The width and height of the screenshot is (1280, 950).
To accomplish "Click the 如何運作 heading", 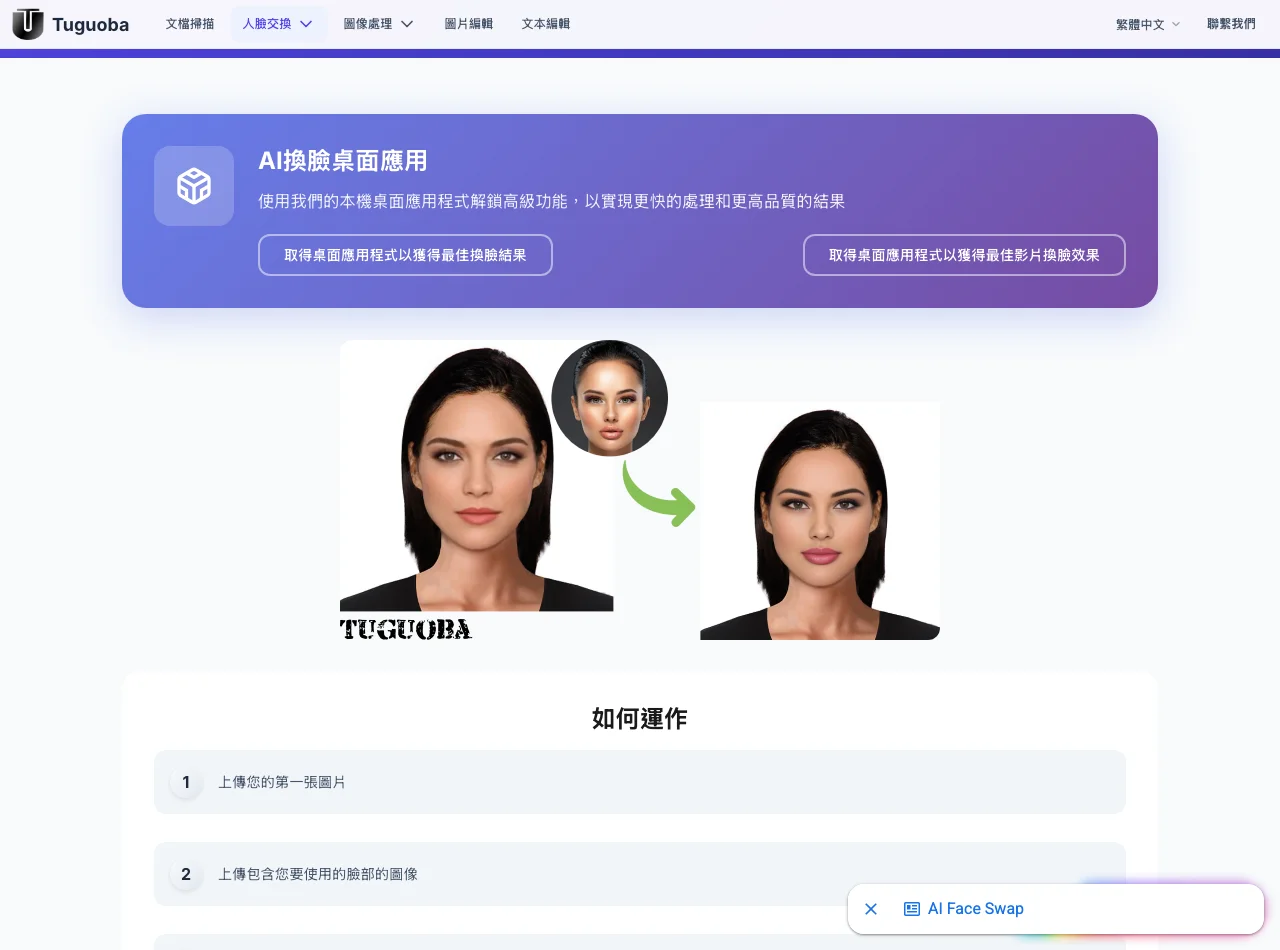I will click(x=640, y=718).
